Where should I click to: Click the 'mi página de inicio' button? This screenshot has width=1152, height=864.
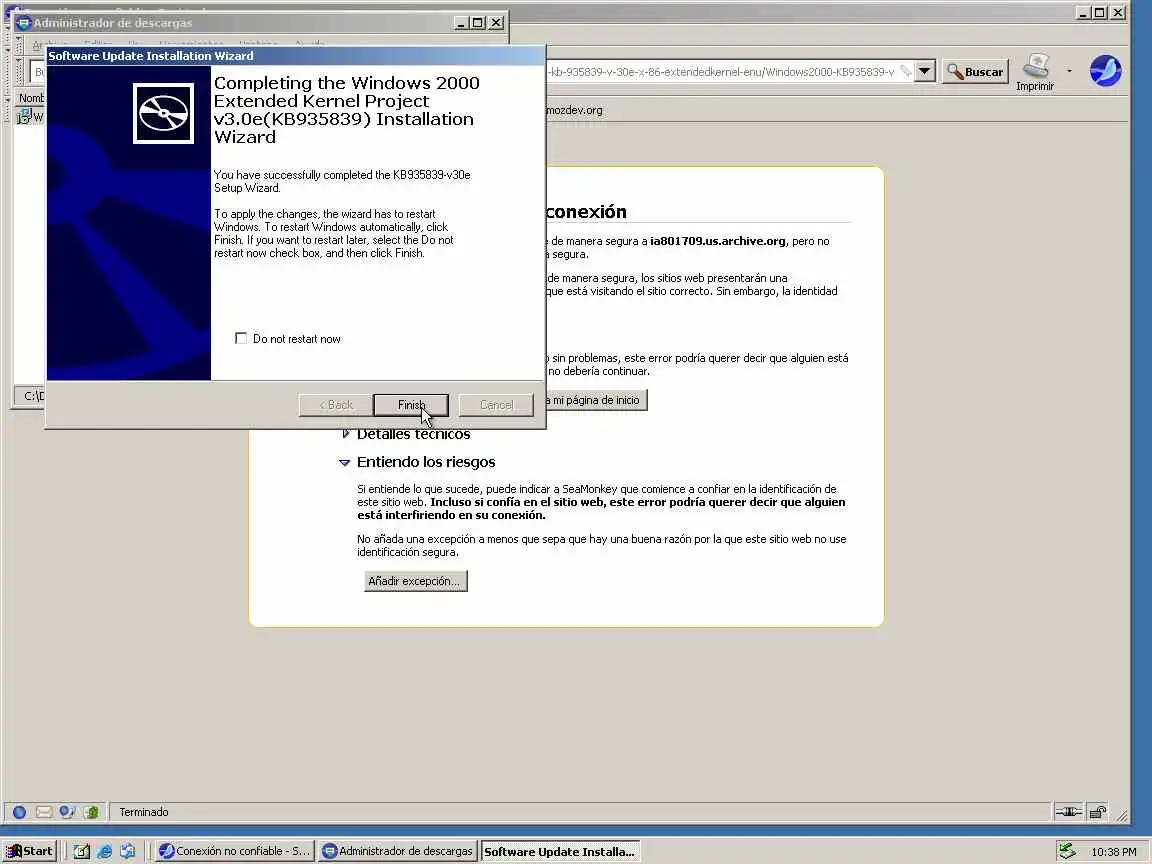pyautogui.click(x=596, y=400)
